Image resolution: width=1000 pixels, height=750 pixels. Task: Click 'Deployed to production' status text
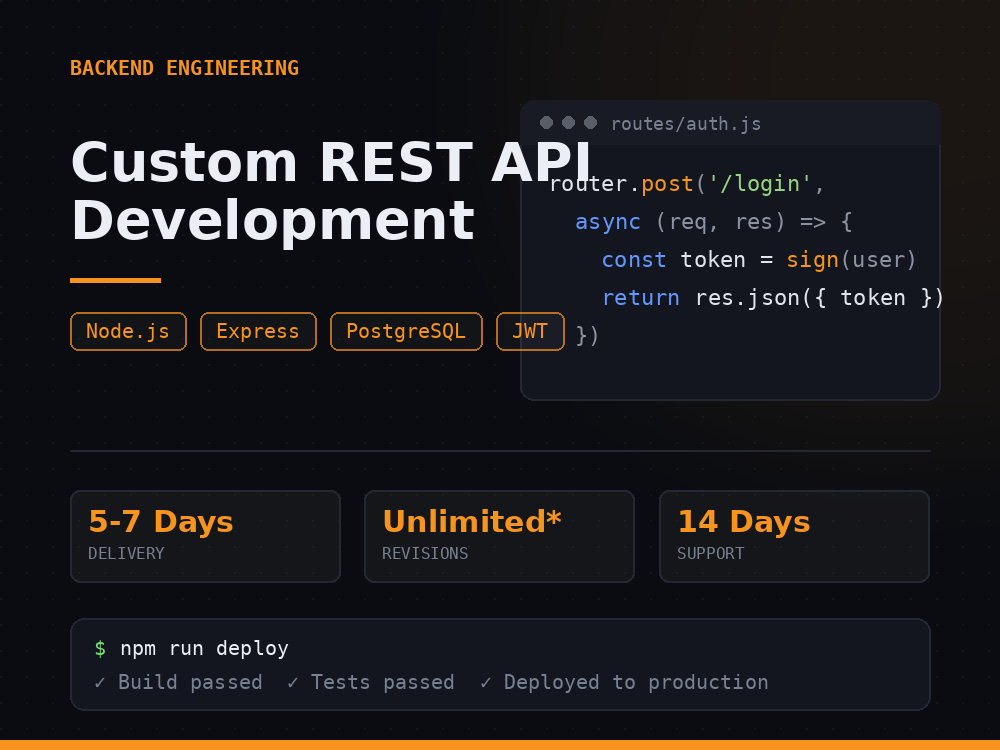click(x=636, y=682)
